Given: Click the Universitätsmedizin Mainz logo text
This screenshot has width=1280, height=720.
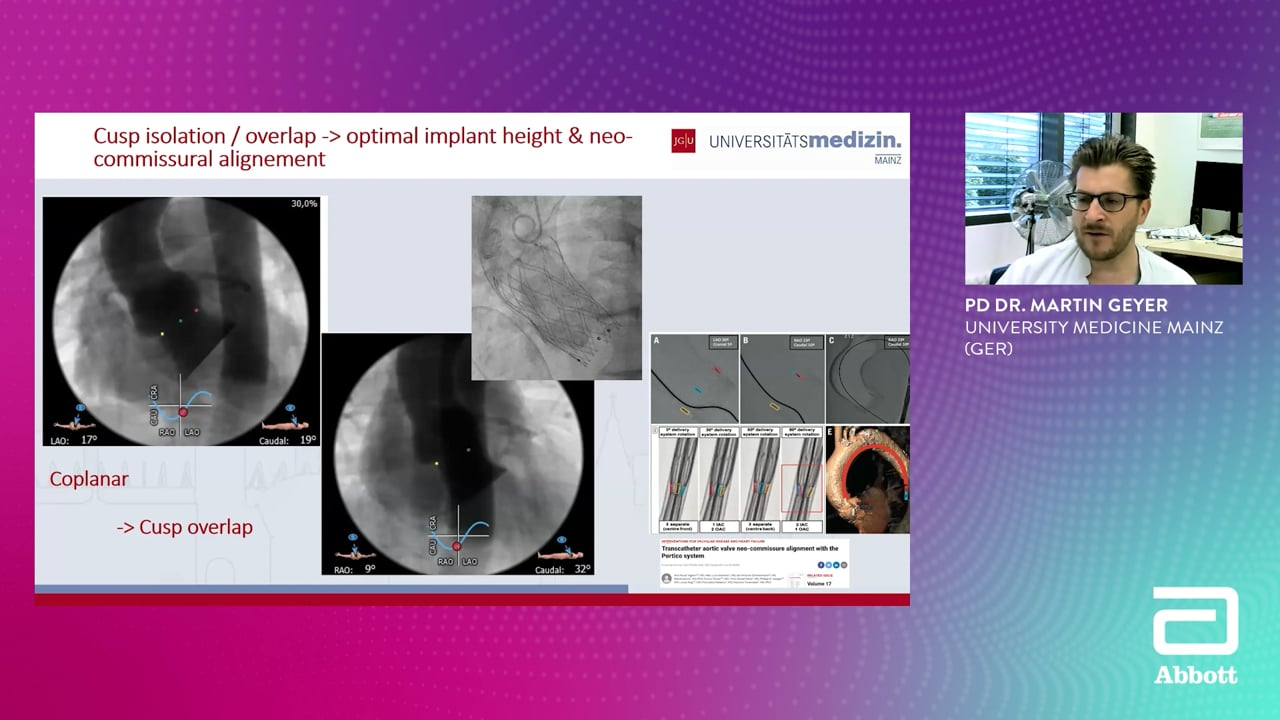Looking at the screenshot, I should coord(804,142).
